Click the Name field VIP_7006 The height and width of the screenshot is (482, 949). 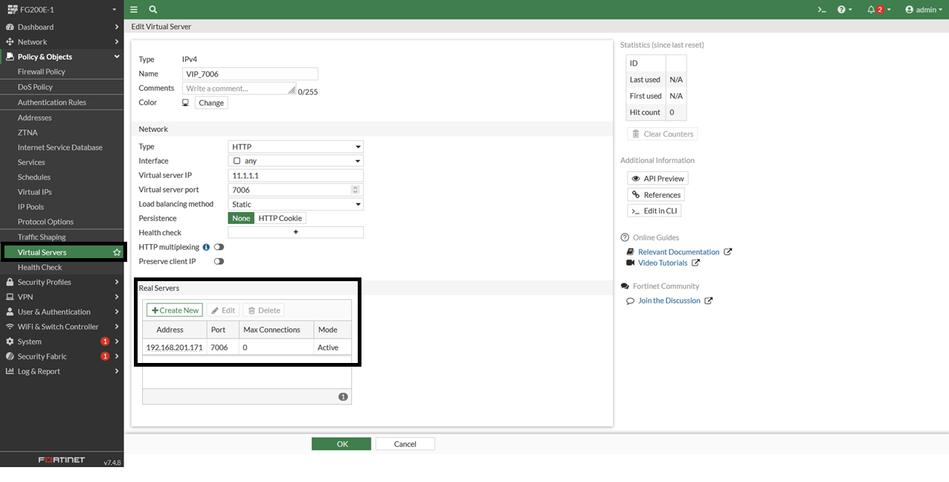(x=250, y=74)
